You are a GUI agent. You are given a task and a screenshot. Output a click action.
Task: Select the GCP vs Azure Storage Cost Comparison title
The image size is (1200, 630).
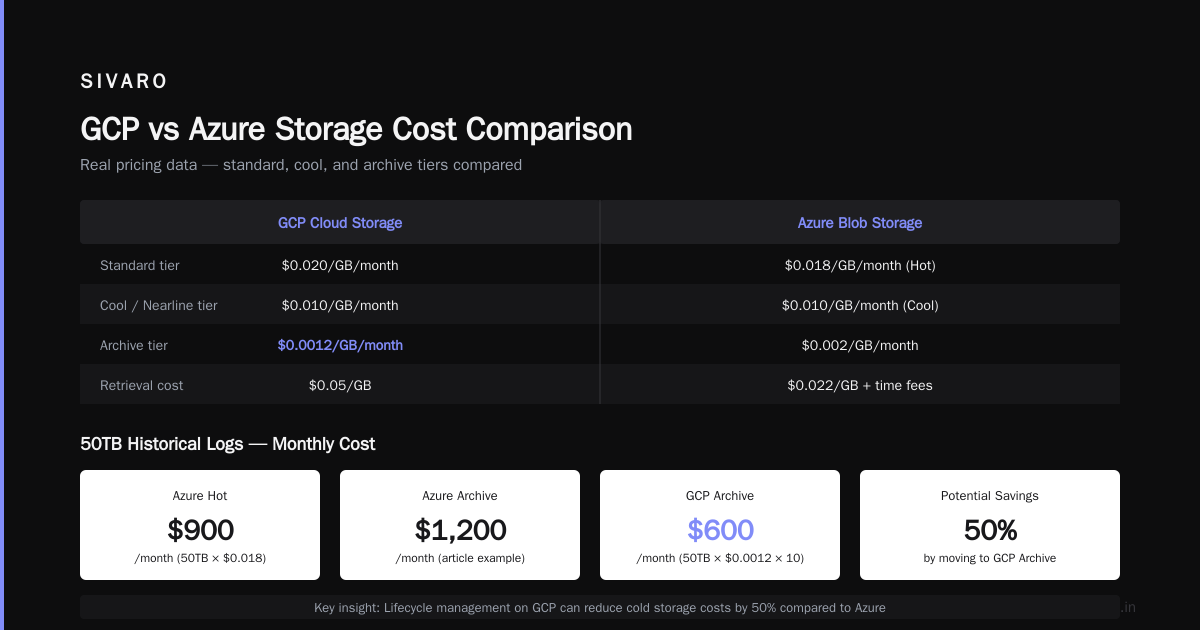[356, 130]
